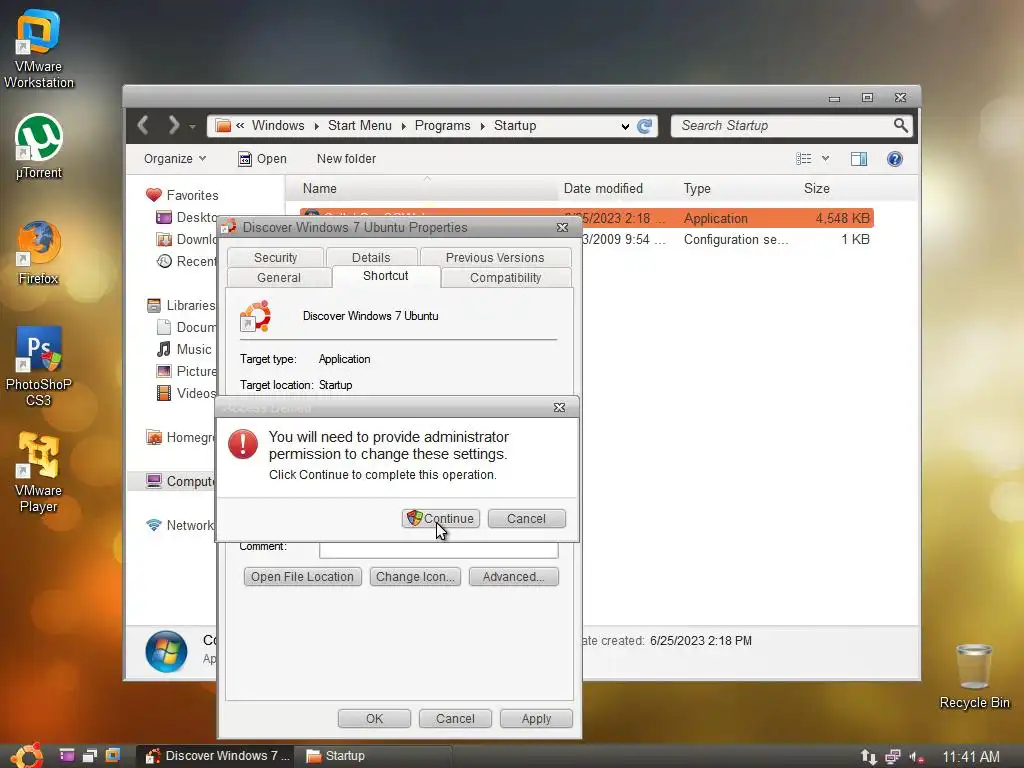The width and height of the screenshot is (1024, 768).
Task: Switch to the Details tab
Action: tap(371, 257)
